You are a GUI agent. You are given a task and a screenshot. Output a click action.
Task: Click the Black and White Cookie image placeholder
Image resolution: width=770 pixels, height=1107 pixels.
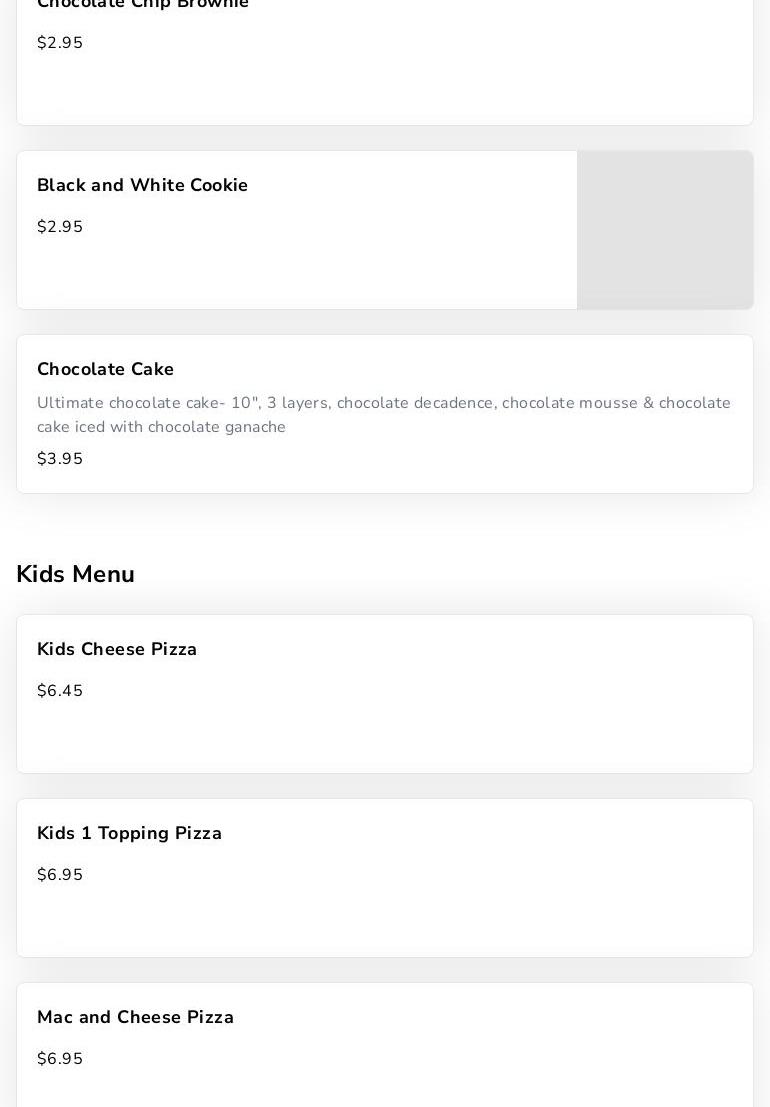[x=665, y=230]
